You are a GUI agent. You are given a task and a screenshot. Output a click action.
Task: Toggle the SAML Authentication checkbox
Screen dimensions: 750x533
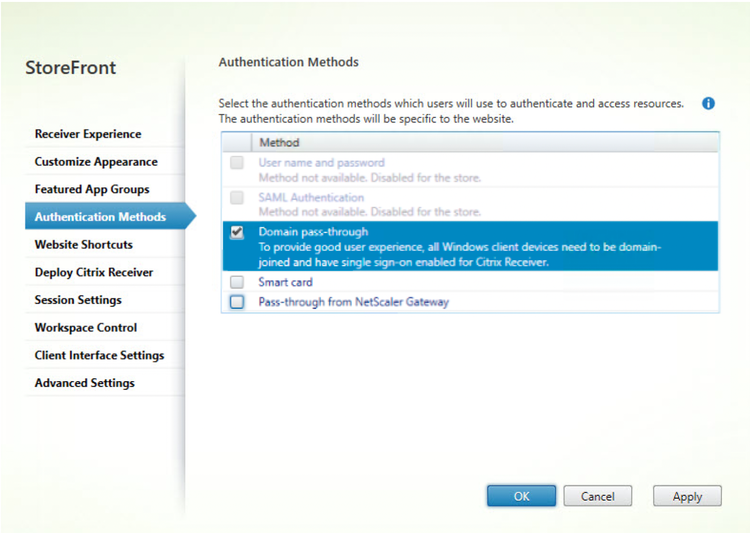pos(237,198)
